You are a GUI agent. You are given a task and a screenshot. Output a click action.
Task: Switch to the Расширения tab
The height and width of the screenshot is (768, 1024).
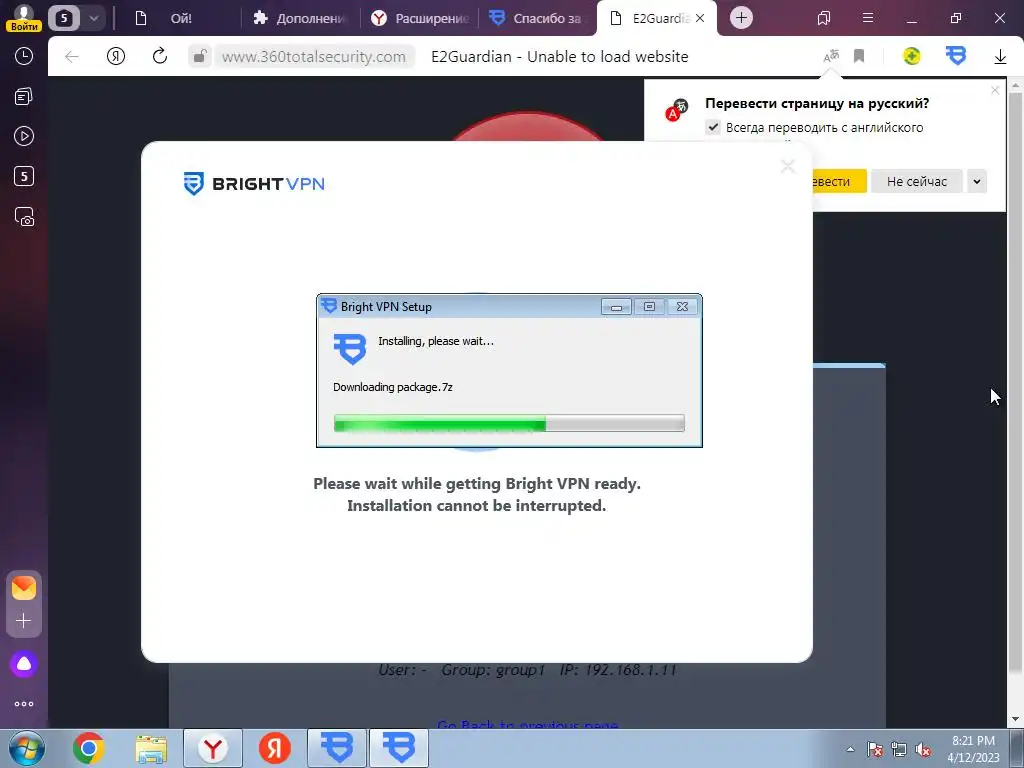(x=419, y=18)
